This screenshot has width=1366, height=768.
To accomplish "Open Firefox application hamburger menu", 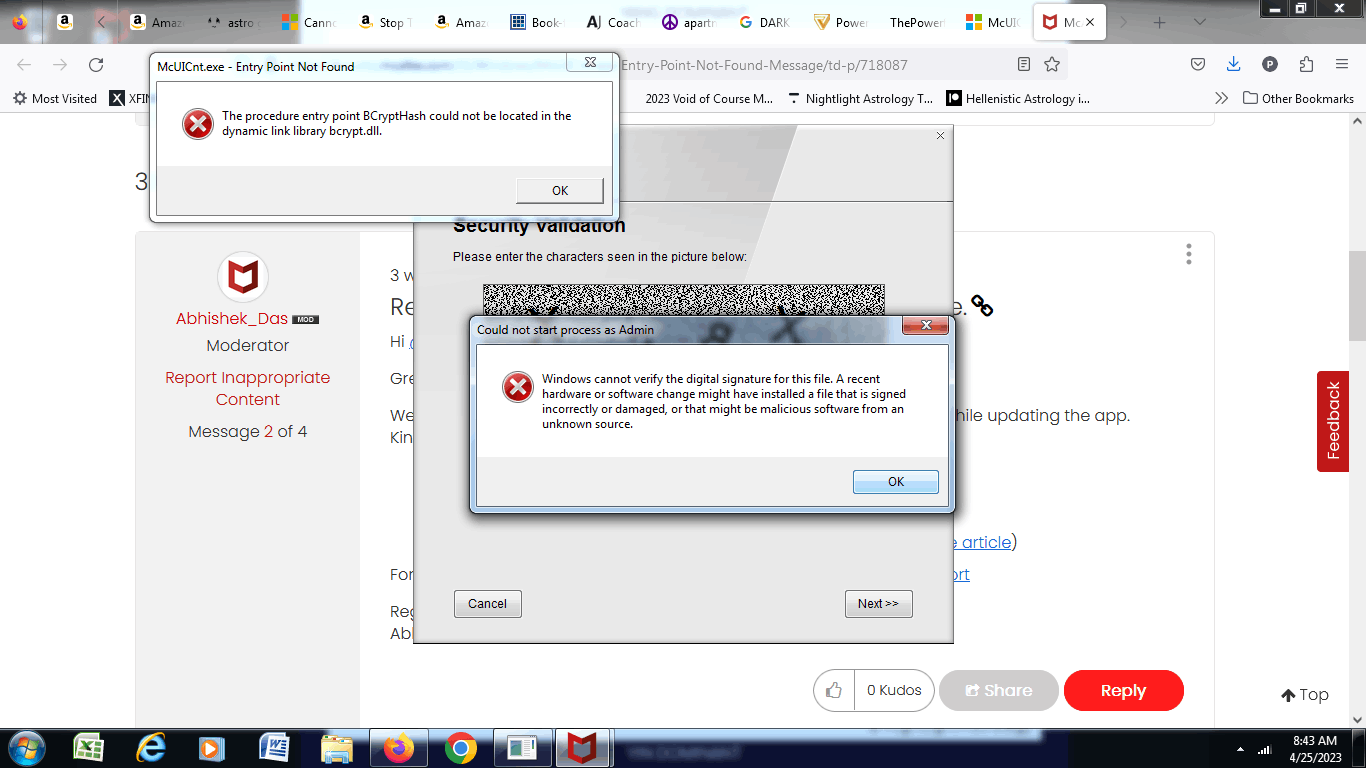I will pos(1342,64).
